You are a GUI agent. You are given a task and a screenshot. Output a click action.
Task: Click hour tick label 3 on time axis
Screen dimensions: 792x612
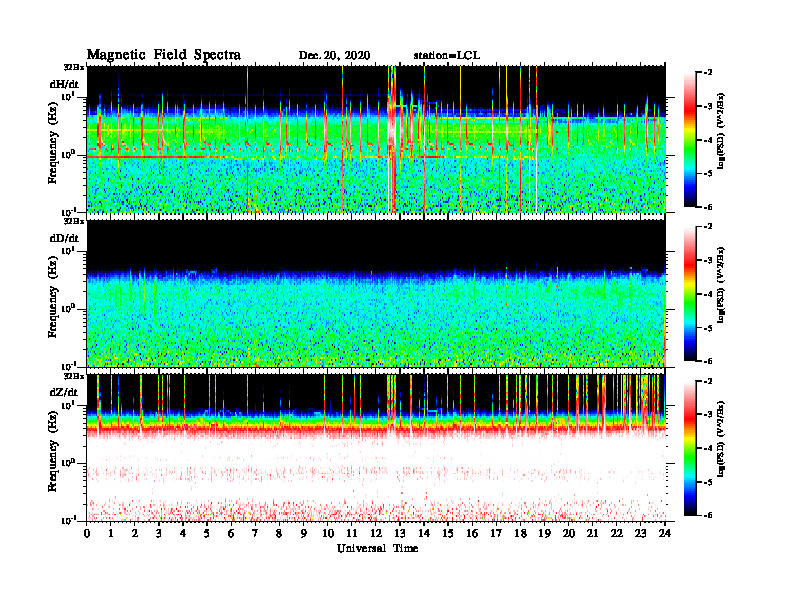159,533
